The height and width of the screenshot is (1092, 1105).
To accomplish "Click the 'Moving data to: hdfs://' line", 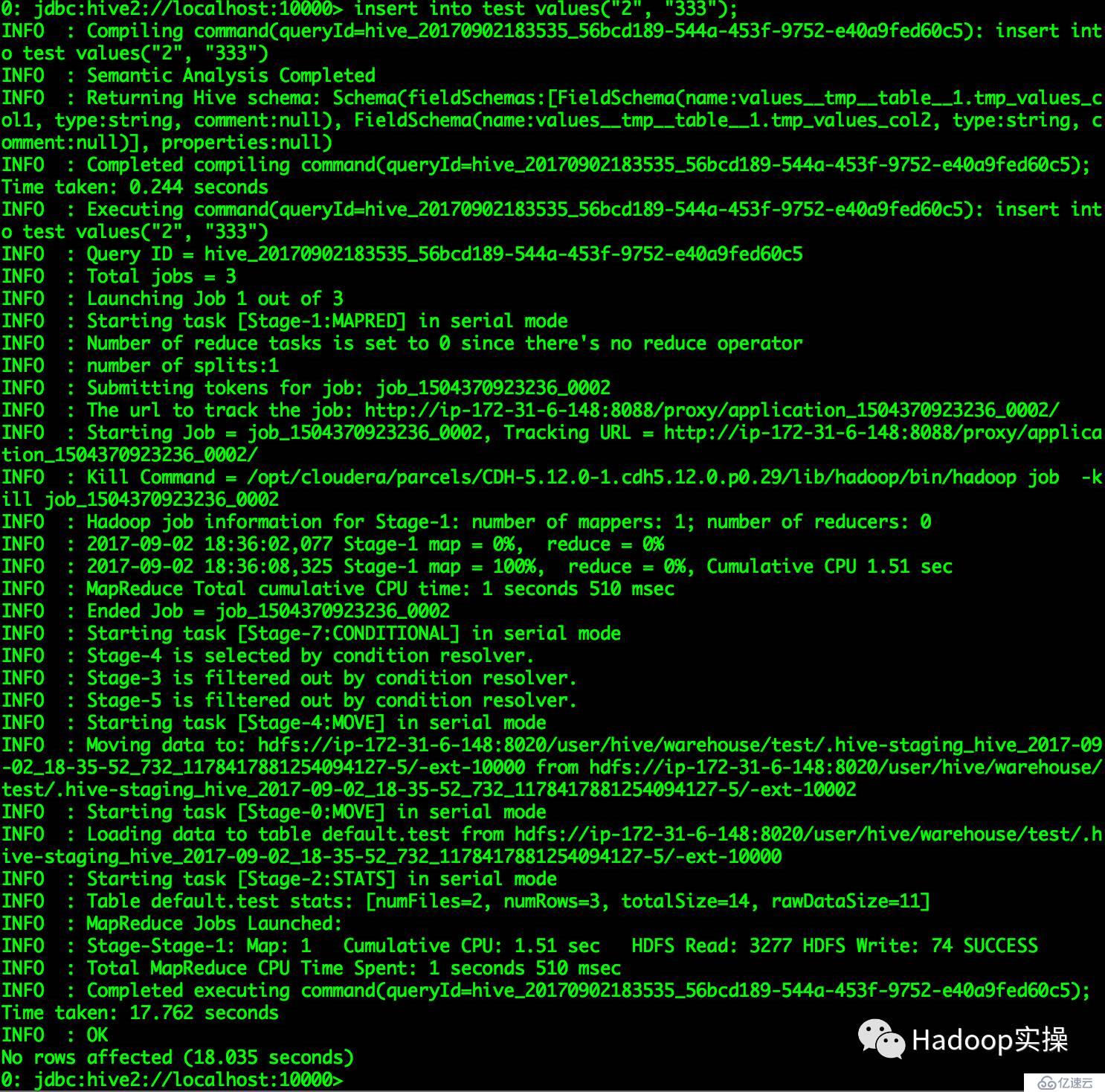I will click(x=552, y=767).
